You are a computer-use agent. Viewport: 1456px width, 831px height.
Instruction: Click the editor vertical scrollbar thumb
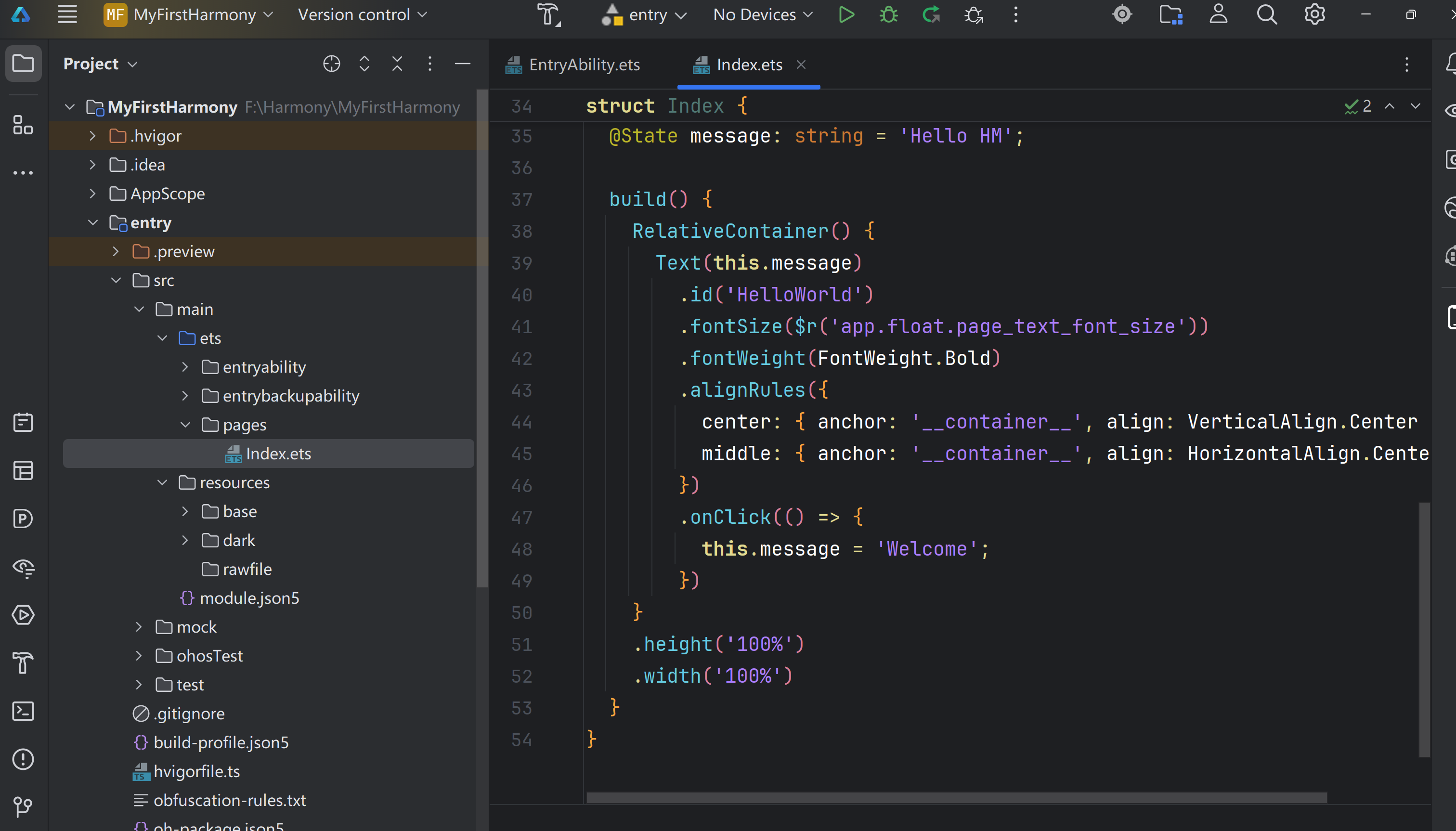[x=1425, y=630]
